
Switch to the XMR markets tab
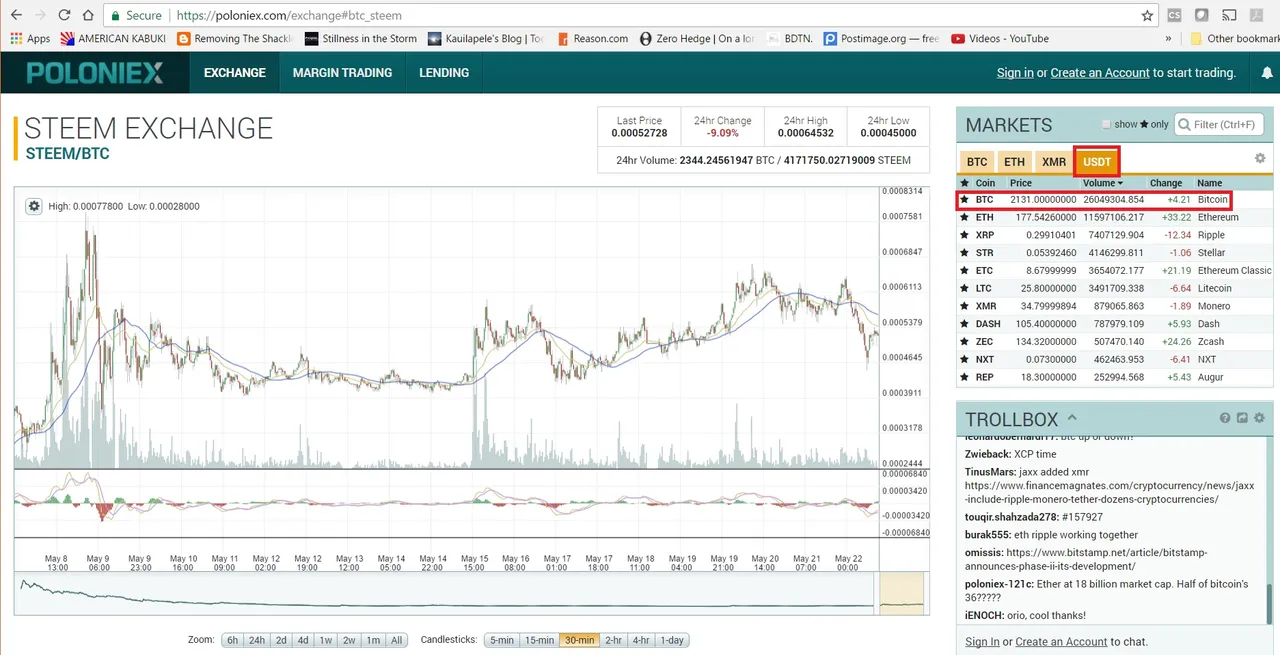pos(1054,162)
